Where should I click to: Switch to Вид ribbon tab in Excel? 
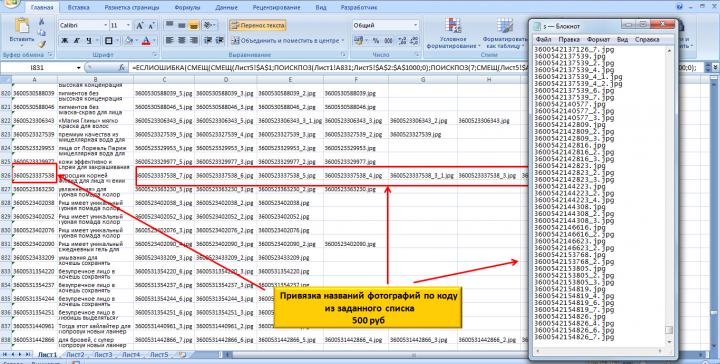click(x=321, y=8)
